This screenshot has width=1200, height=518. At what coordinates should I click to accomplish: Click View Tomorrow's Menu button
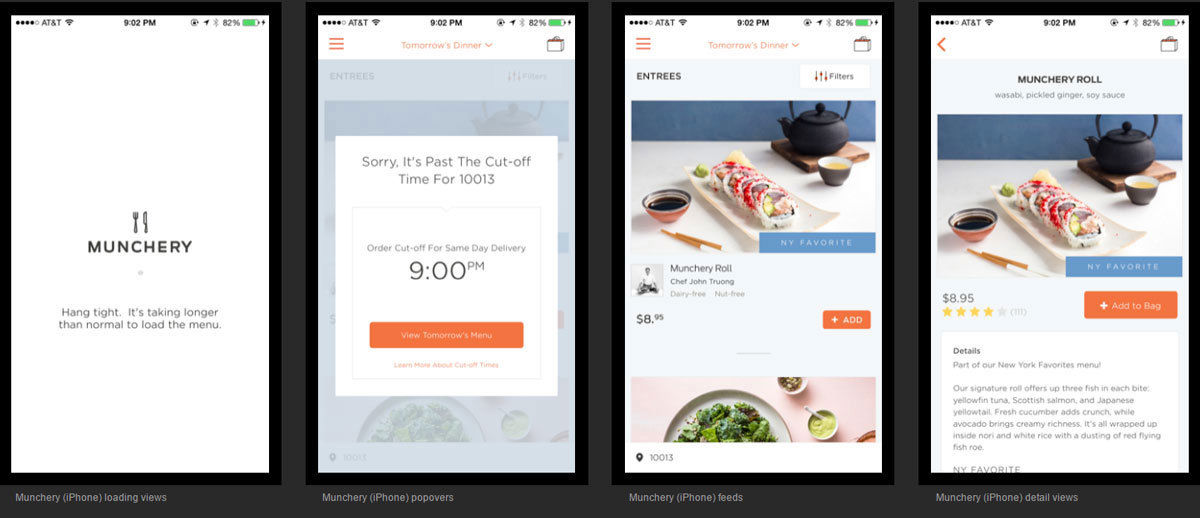(x=446, y=335)
